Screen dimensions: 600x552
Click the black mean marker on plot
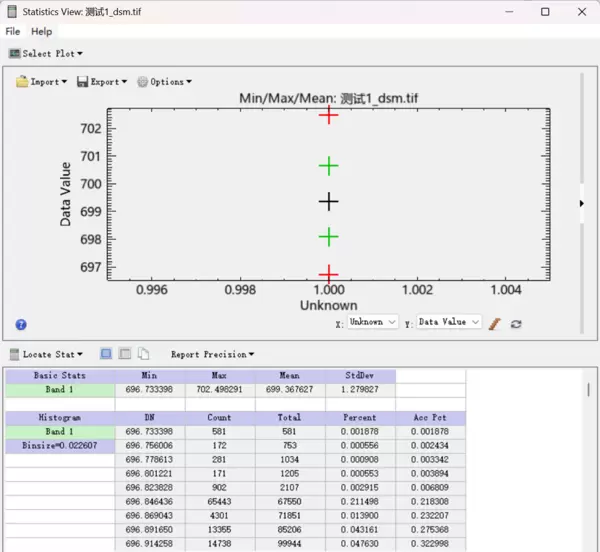pos(329,201)
